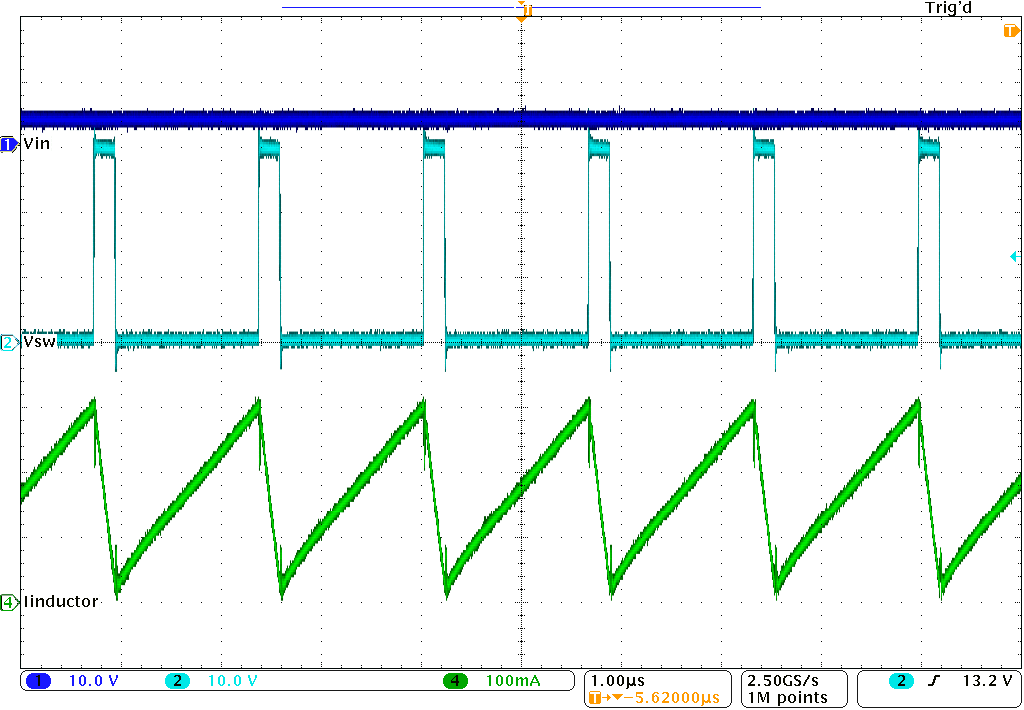1024x710 pixels.
Task: Click the channel 2 vertical position marker on left
Action: click(x=6, y=341)
